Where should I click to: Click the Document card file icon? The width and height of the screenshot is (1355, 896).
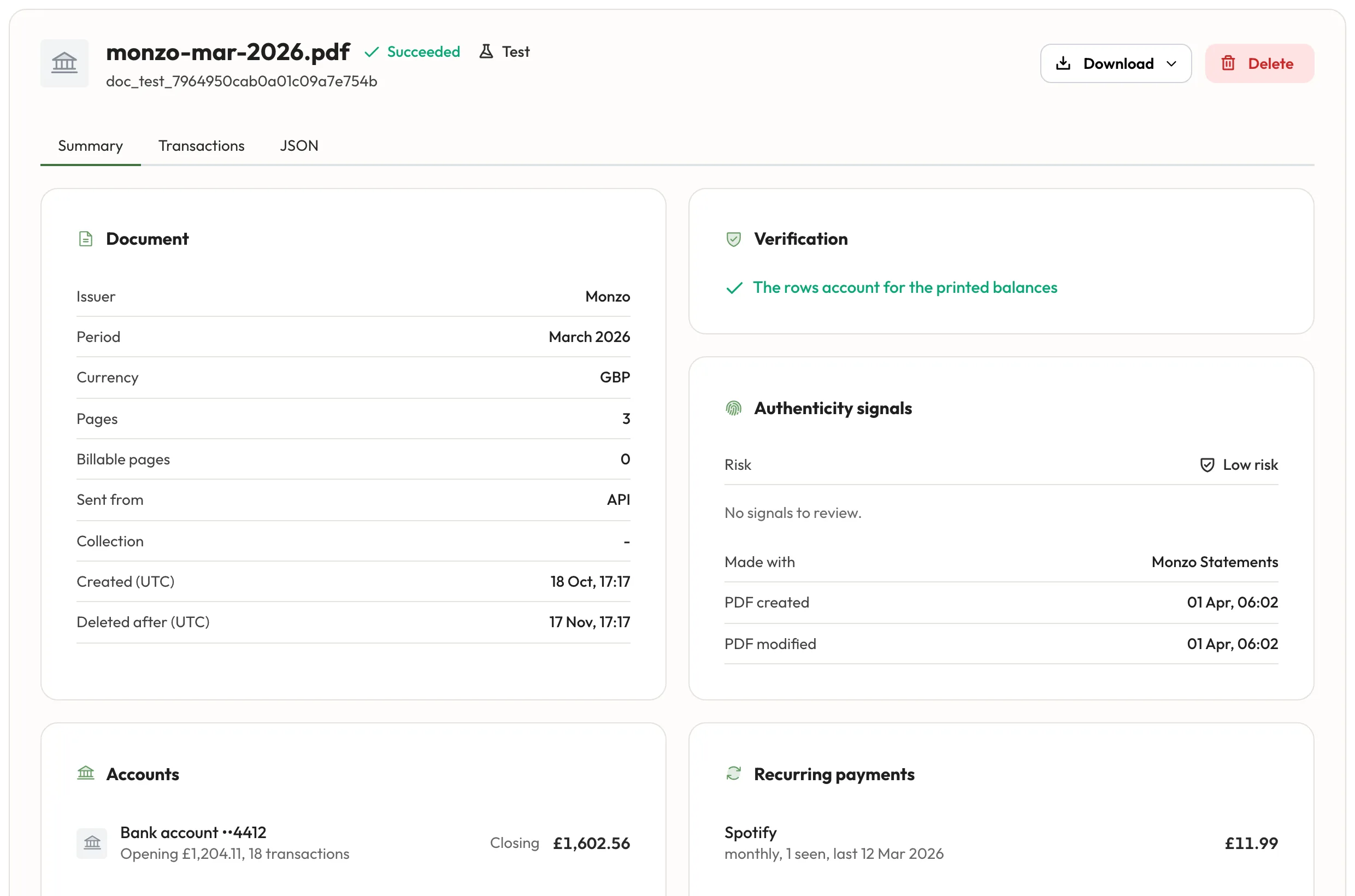pos(86,239)
